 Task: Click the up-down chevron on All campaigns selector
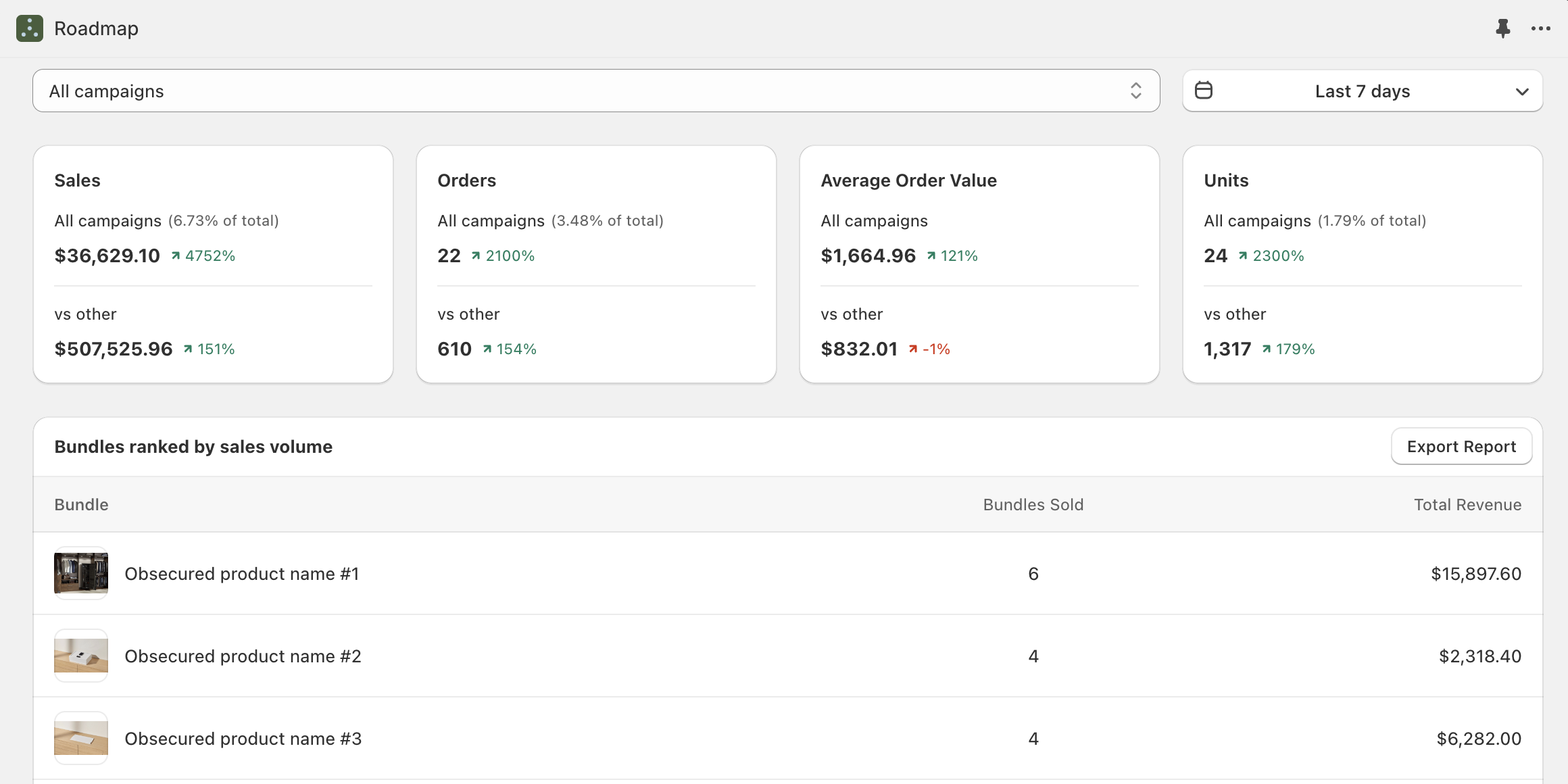click(x=1135, y=90)
